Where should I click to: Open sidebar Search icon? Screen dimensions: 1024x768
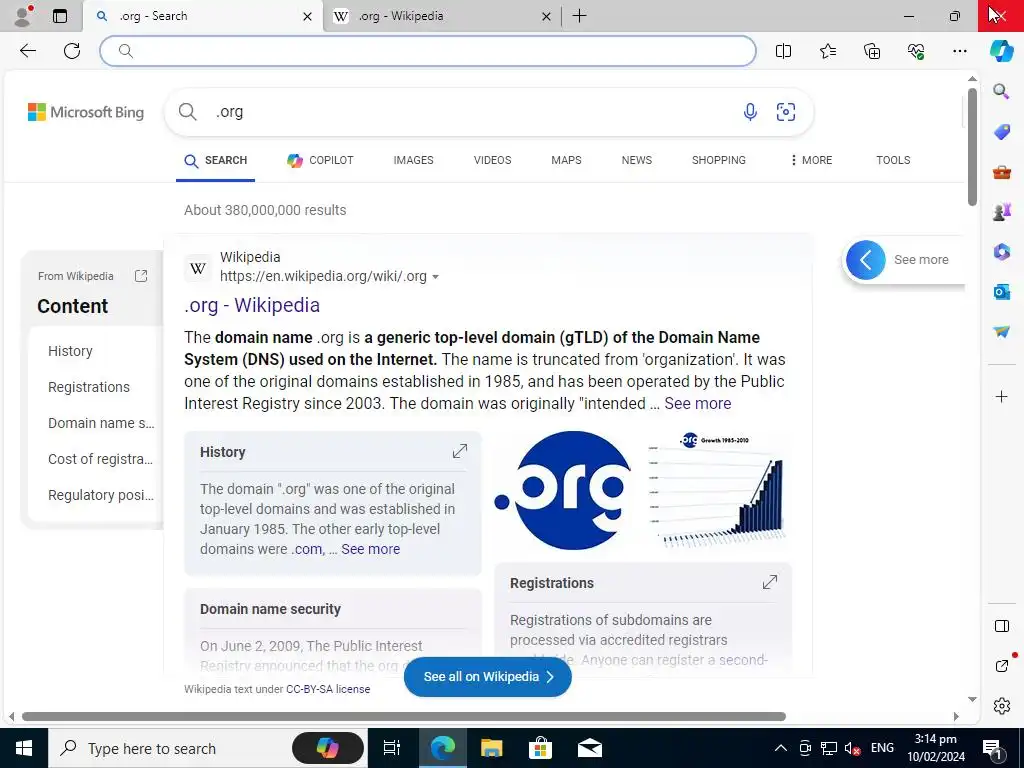point(1001,91)
